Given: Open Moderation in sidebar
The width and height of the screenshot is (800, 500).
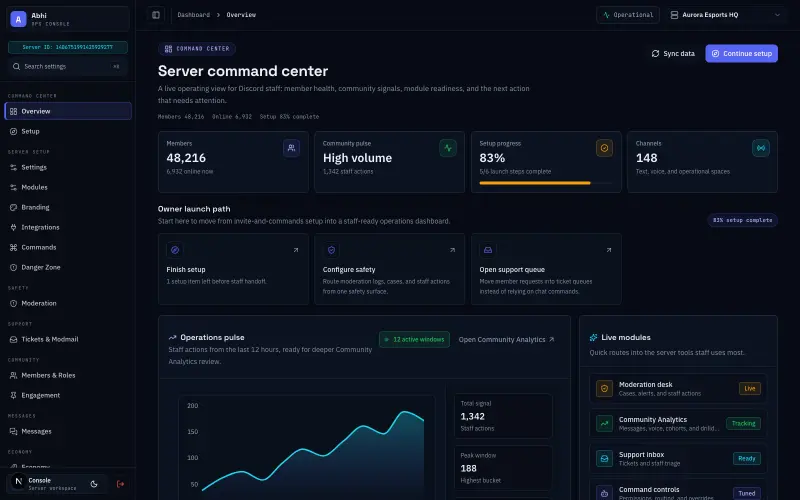Looking at the screenshot, I should 68,303.
